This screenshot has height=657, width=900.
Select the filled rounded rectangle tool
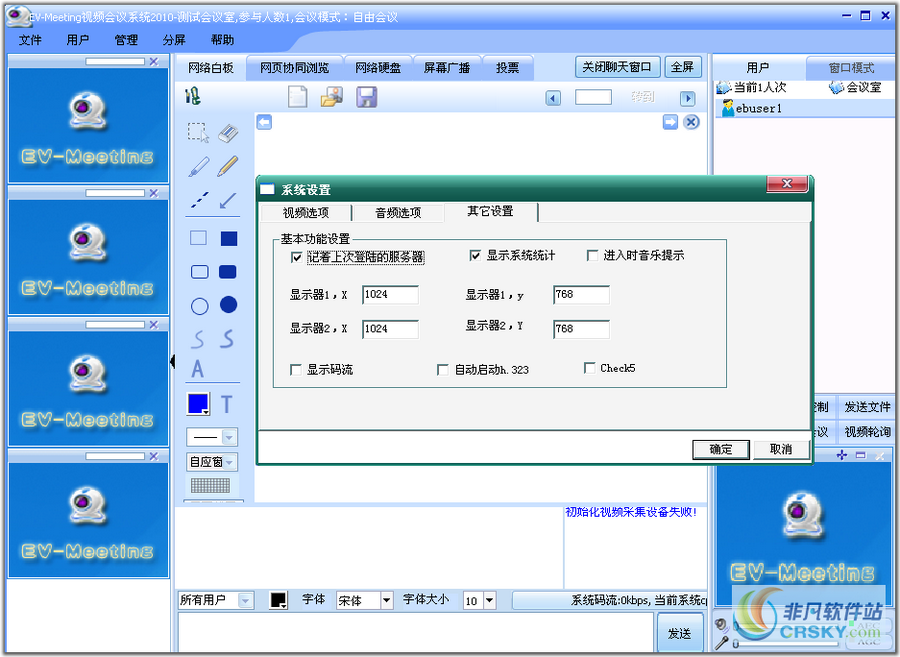pos(228,271)
